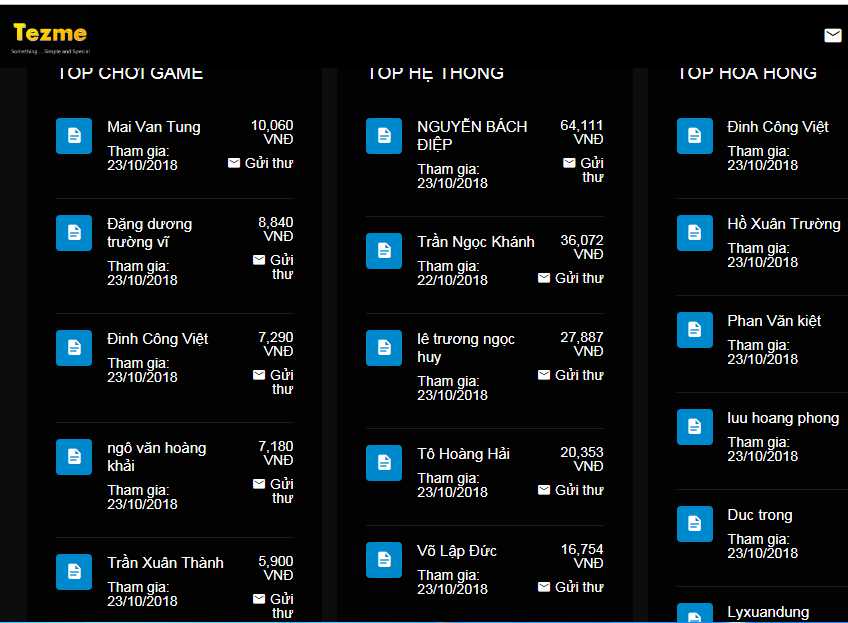The height and width of the screenshot is (623, 848).
Task: Click Gửi thư for Võ Lập Đức
Action: point(570,587)
